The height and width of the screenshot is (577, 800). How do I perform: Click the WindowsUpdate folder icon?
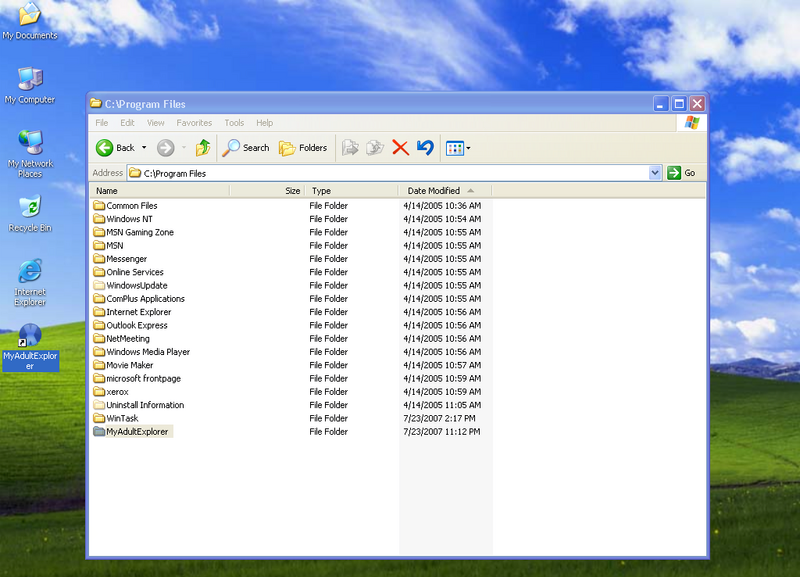(99, 285)
